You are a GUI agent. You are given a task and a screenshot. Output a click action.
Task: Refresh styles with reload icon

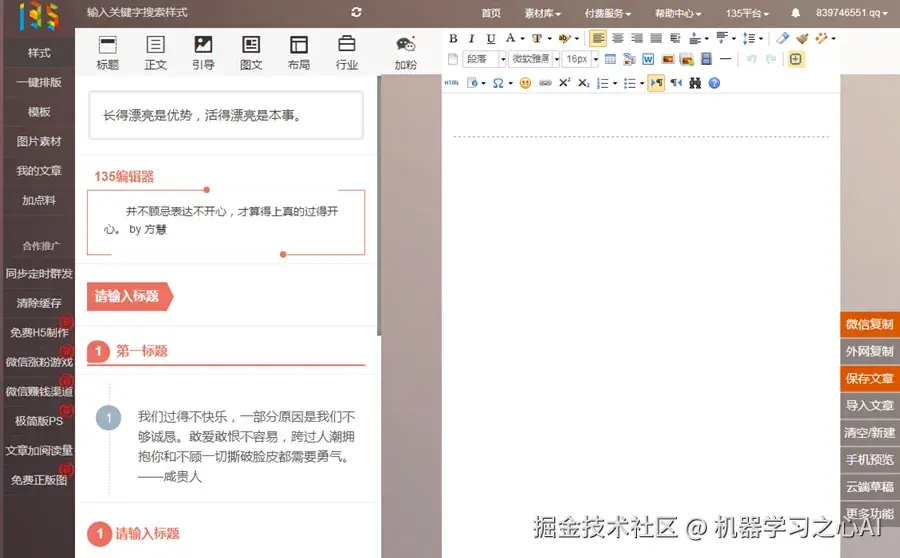(356, 12)
